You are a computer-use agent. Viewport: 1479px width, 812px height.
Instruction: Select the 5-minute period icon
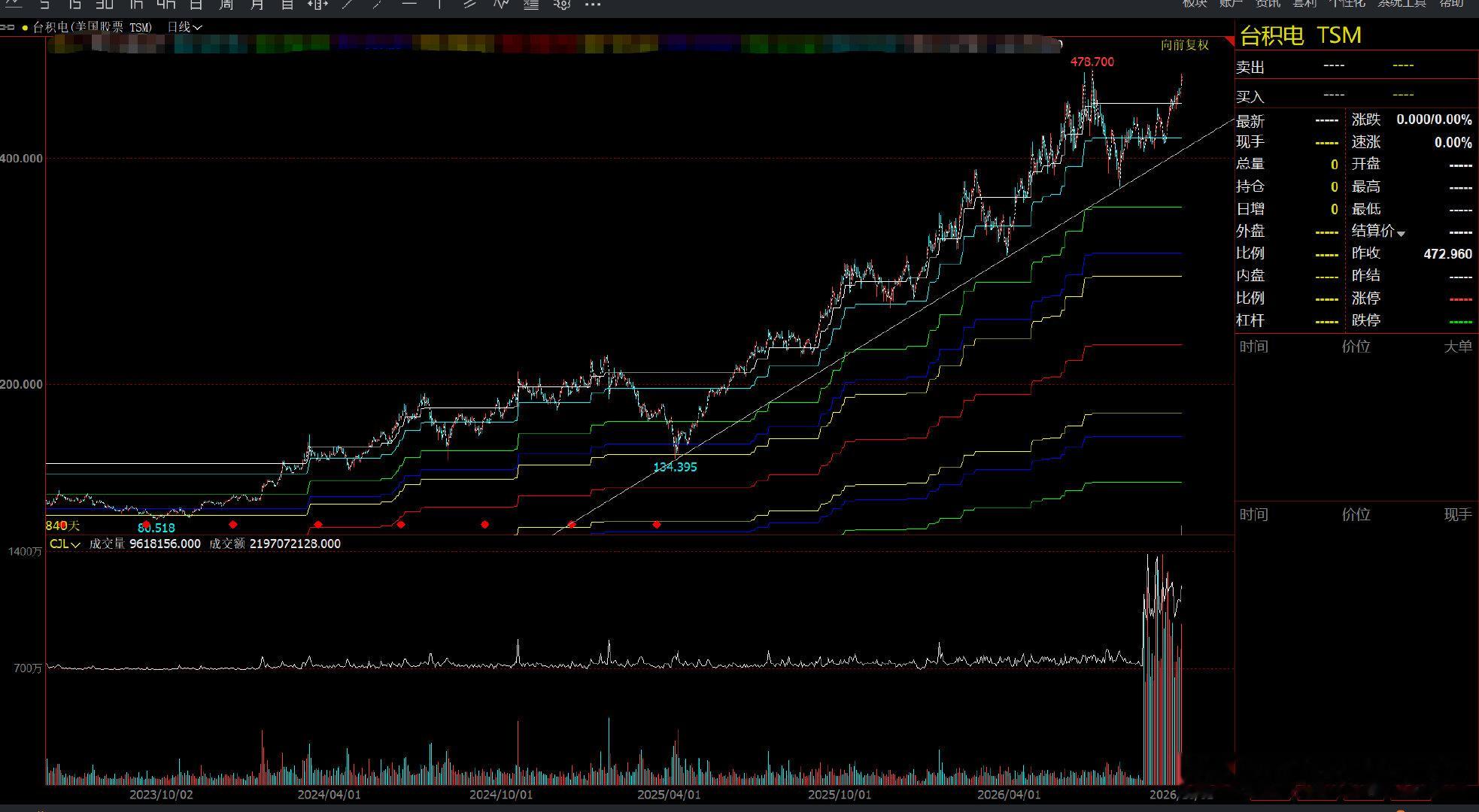pyautogui.click(x=44, y=4)
